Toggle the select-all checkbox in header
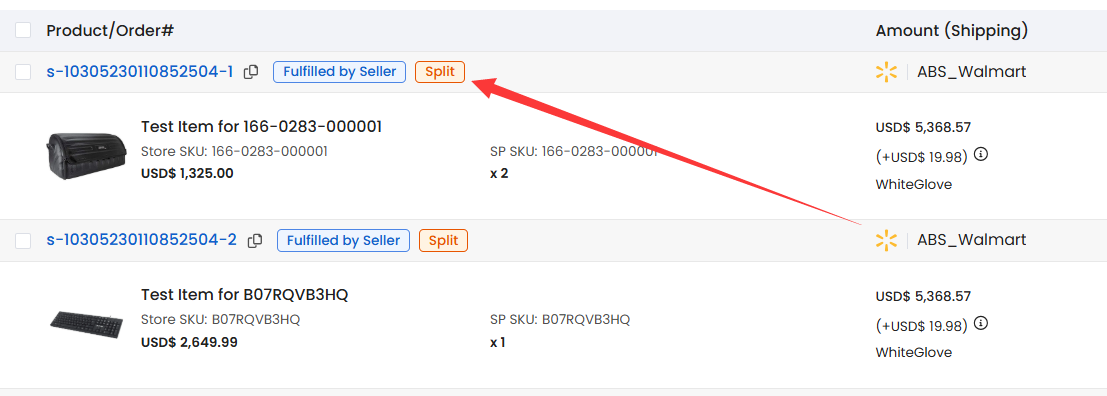This screenshot has width=1107, height=396. [23, 30]
